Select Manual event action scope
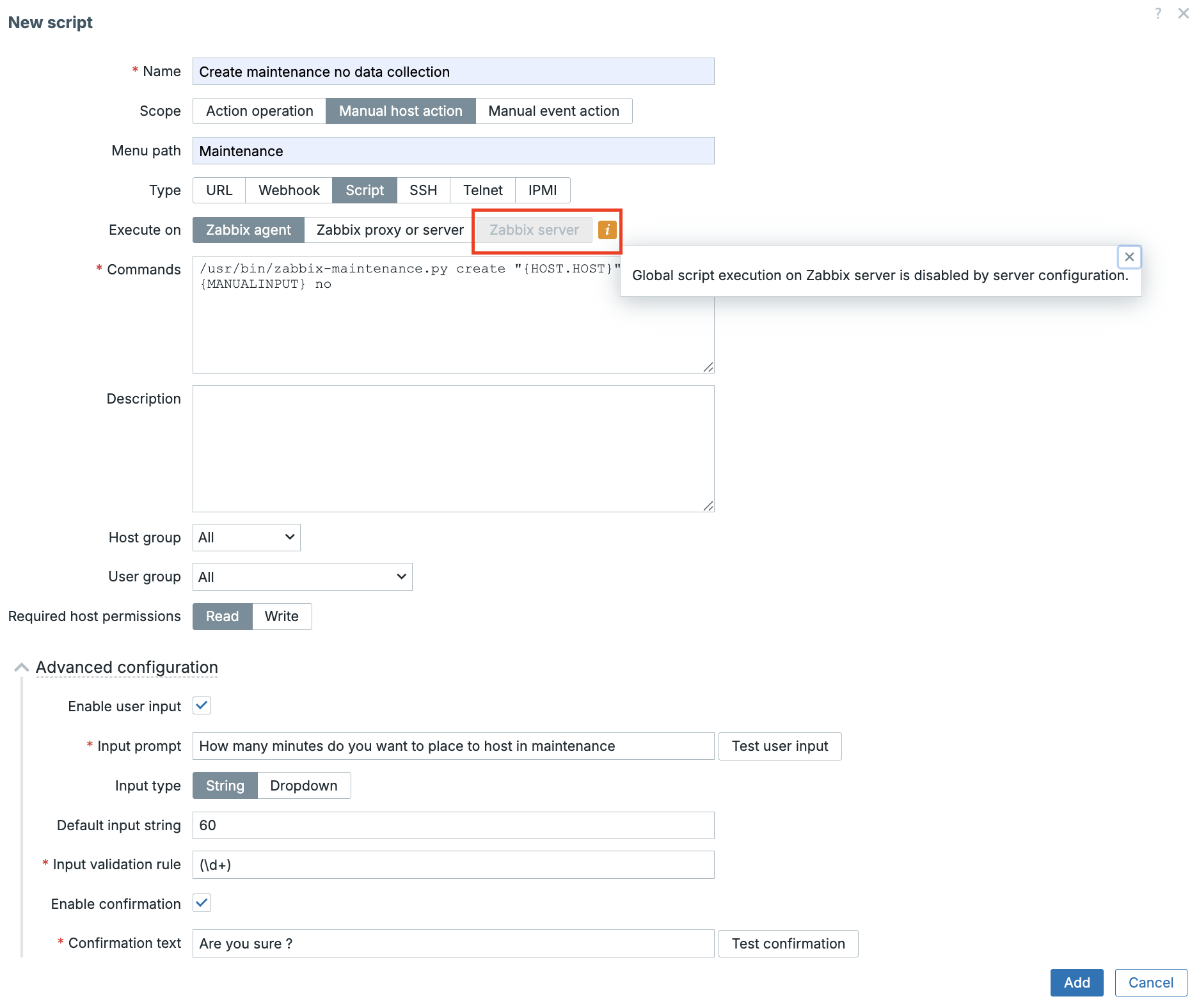The height and width of the screenshot is (1008, 1199). pyautogui.click(x=553, y=111)
